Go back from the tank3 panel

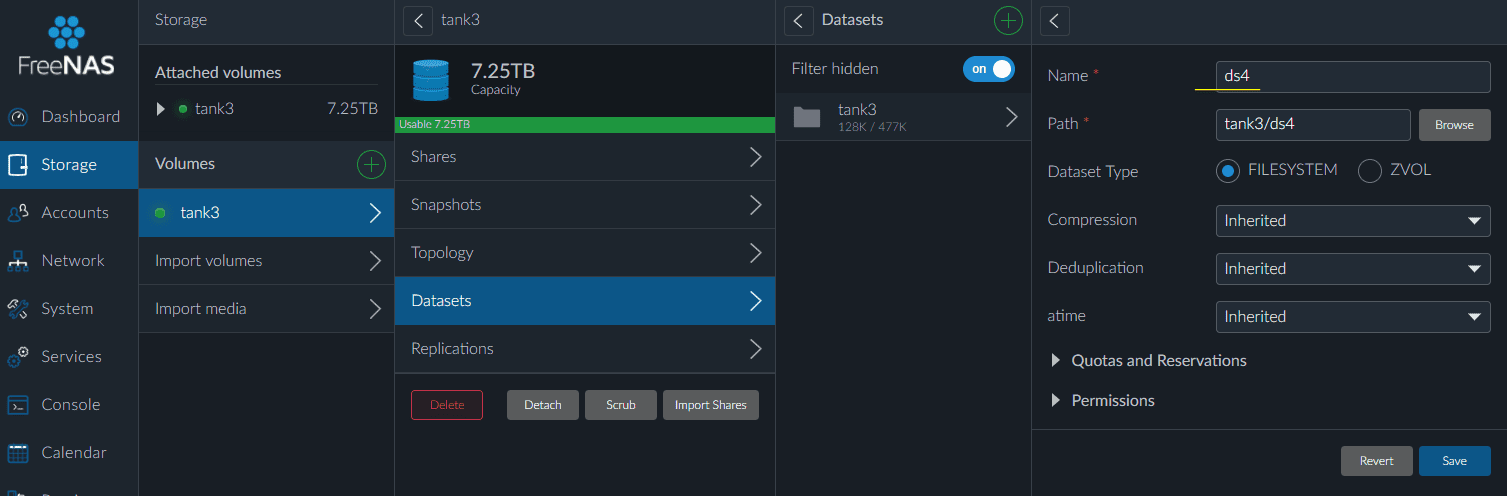tap(418, 20)
